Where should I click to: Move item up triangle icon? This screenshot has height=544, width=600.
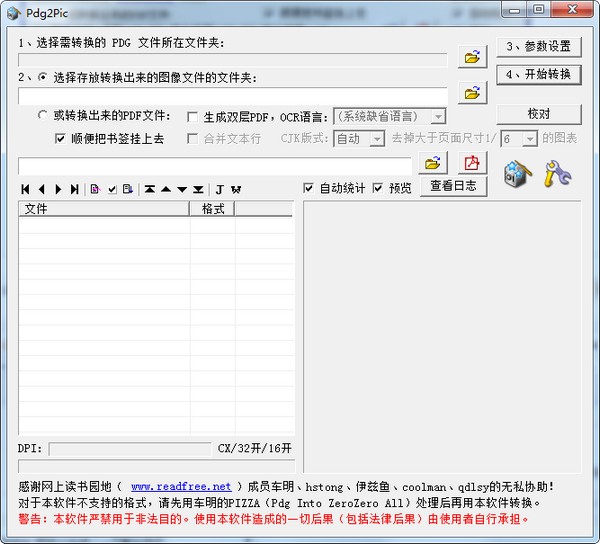point(166,189)
